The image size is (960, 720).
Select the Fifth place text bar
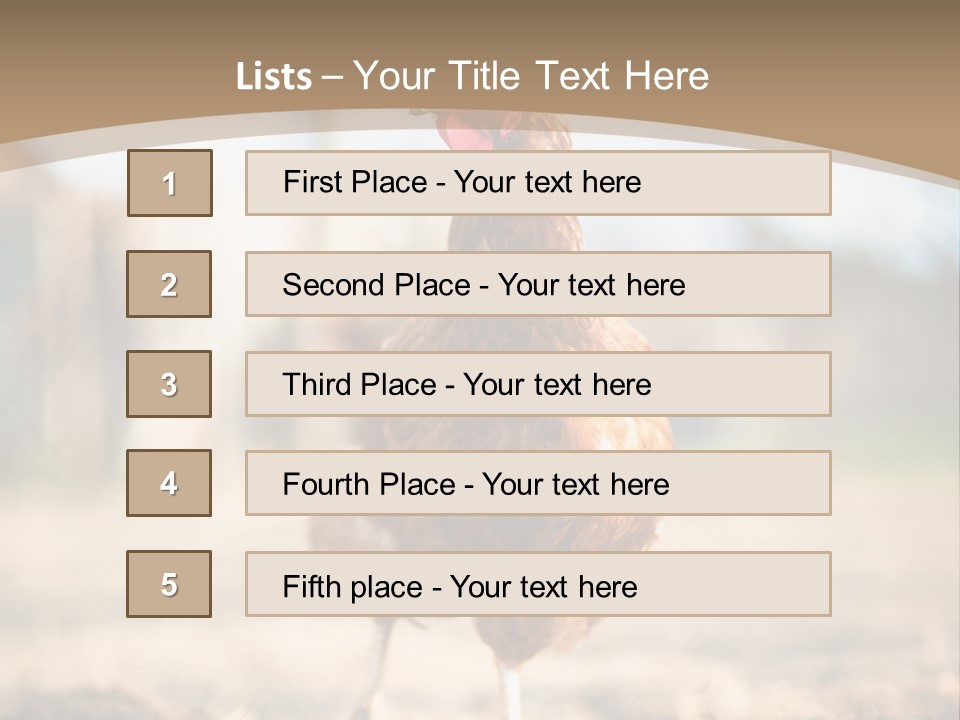pos(538,584)
